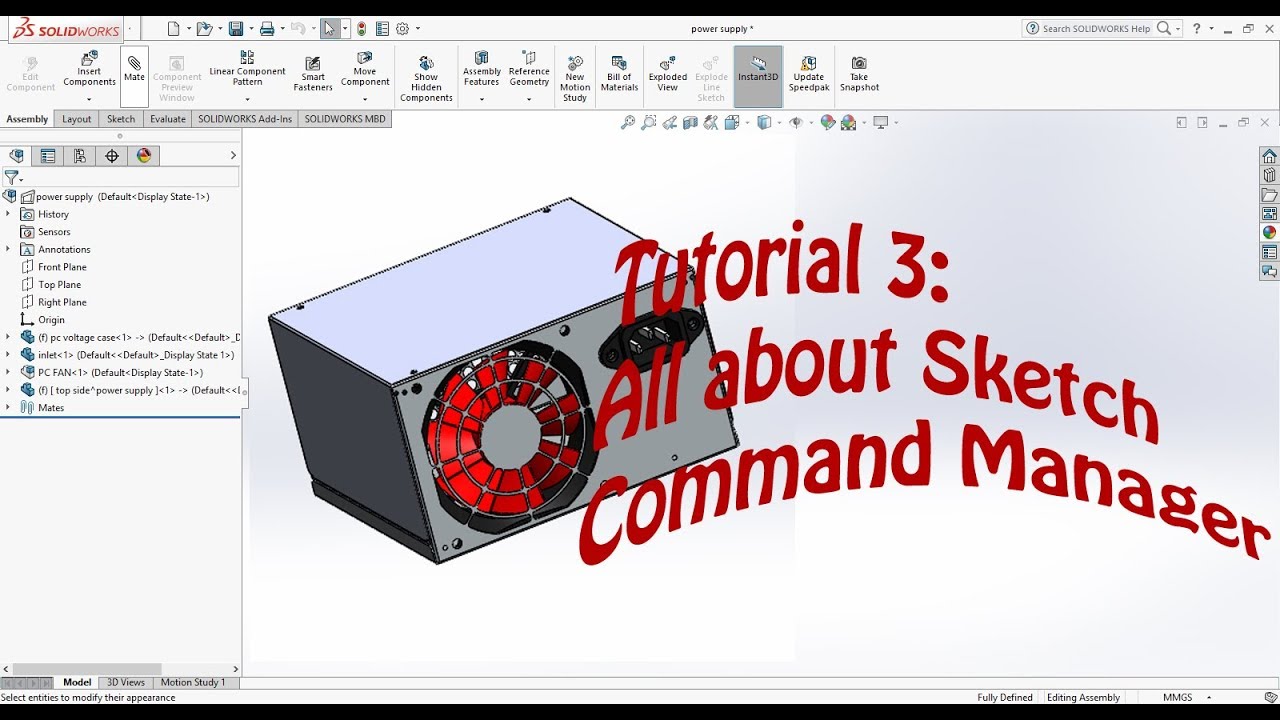Expand the Annotations node
Viewport: 1280px width, 720px height.
[x=8, y=249]
